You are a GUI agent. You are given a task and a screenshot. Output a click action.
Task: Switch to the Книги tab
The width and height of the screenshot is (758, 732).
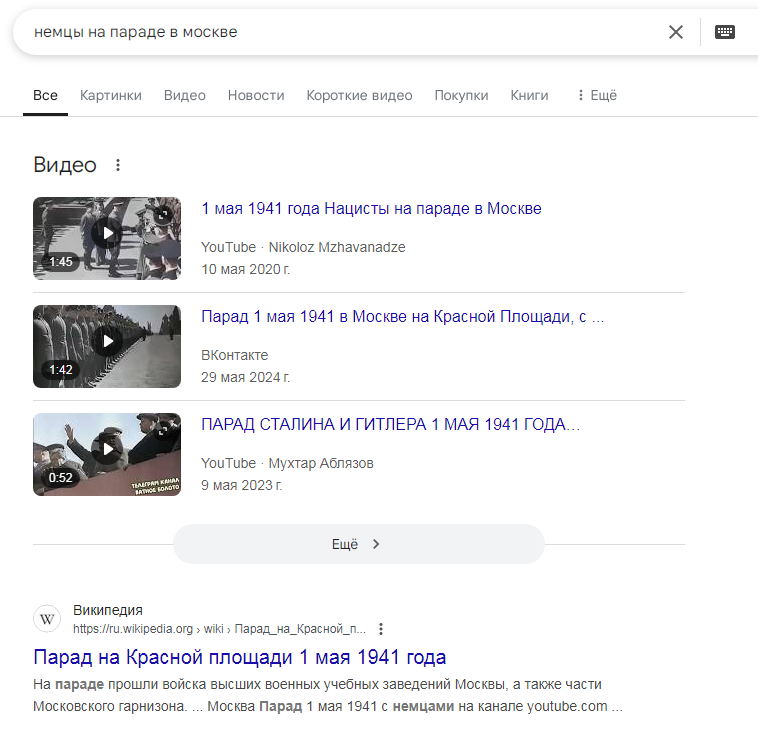click(529, 95)
